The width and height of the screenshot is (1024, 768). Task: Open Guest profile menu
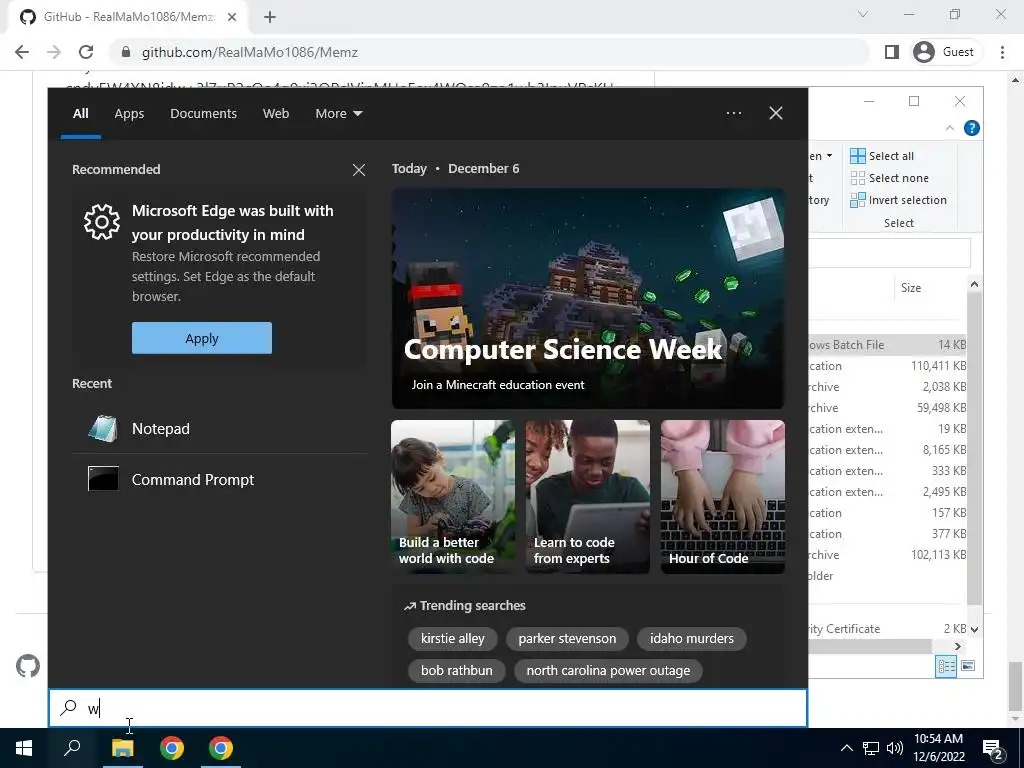(x=944, y=52)
